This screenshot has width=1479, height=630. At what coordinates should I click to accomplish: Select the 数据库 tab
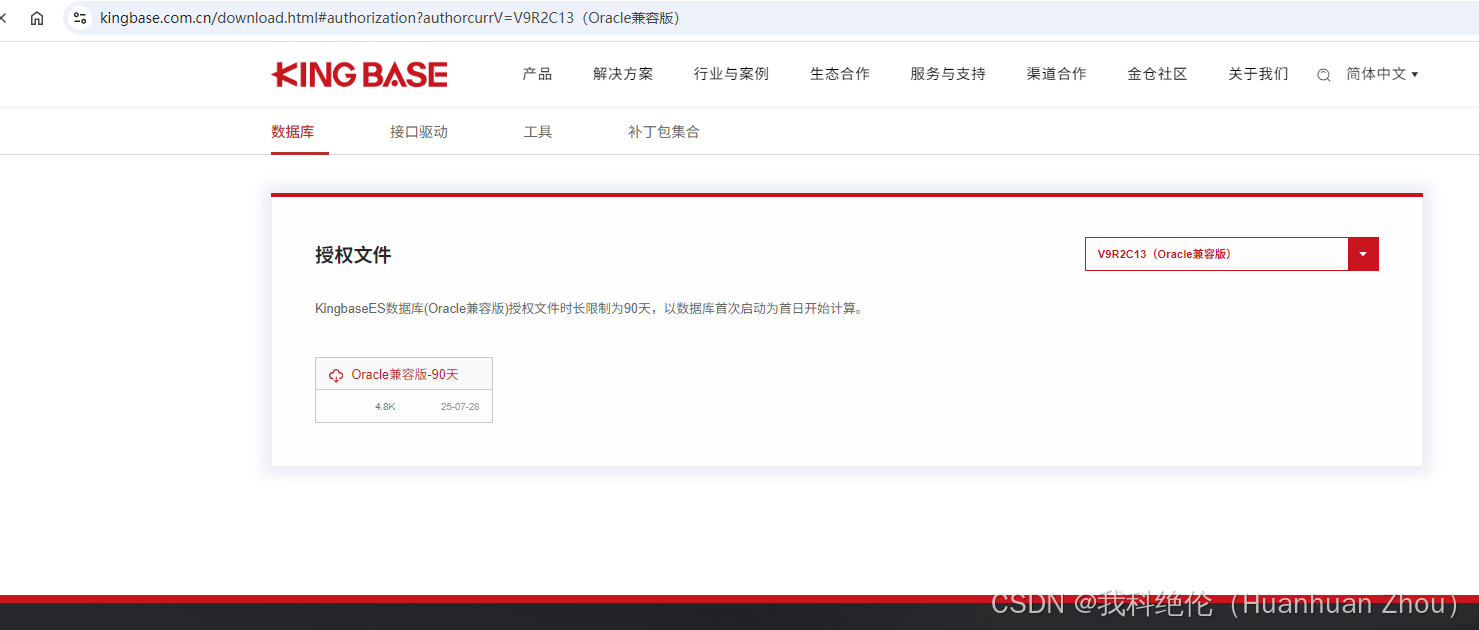tap(293, 132)
